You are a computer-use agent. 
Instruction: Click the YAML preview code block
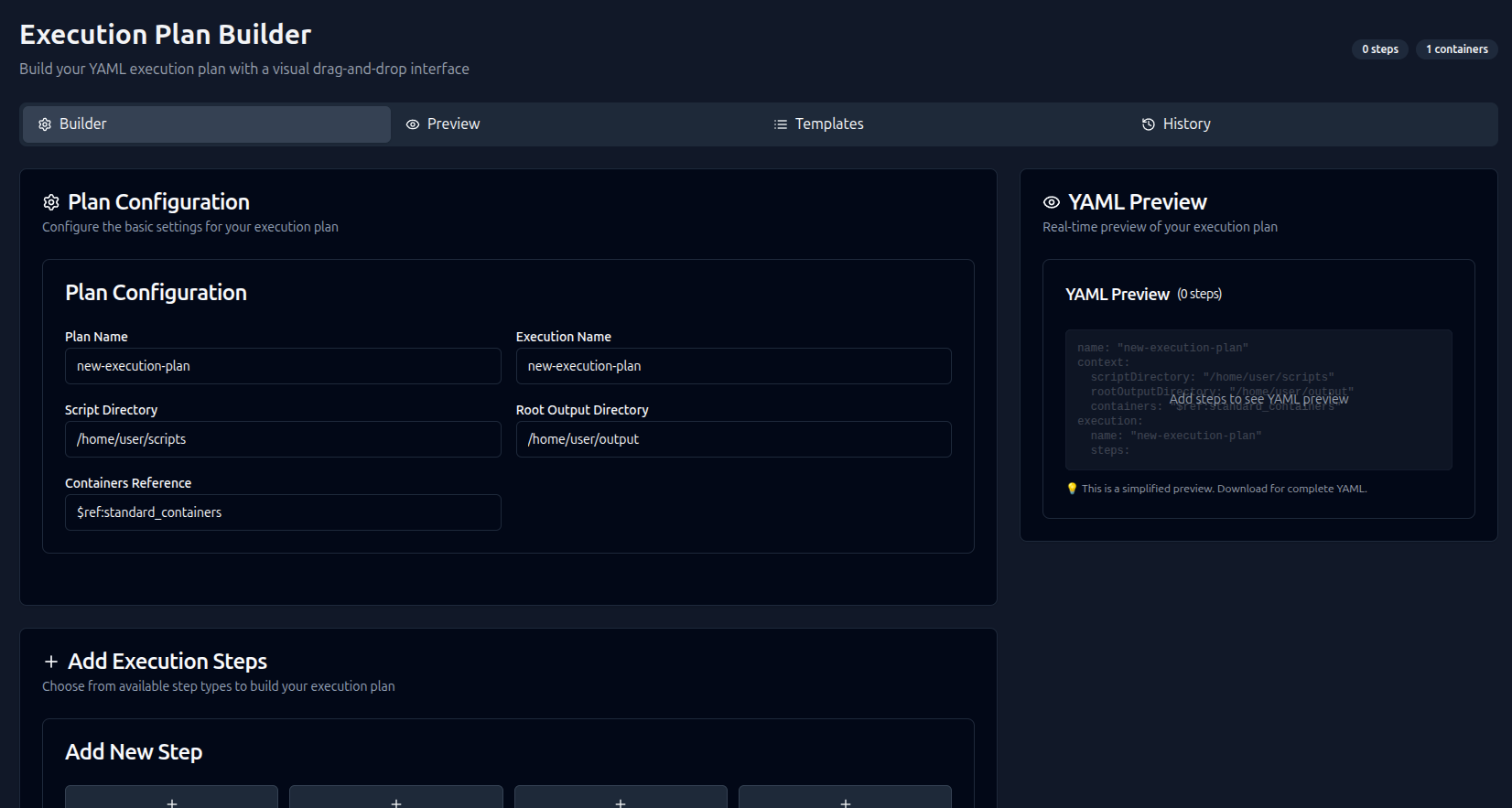[1258, 400]
